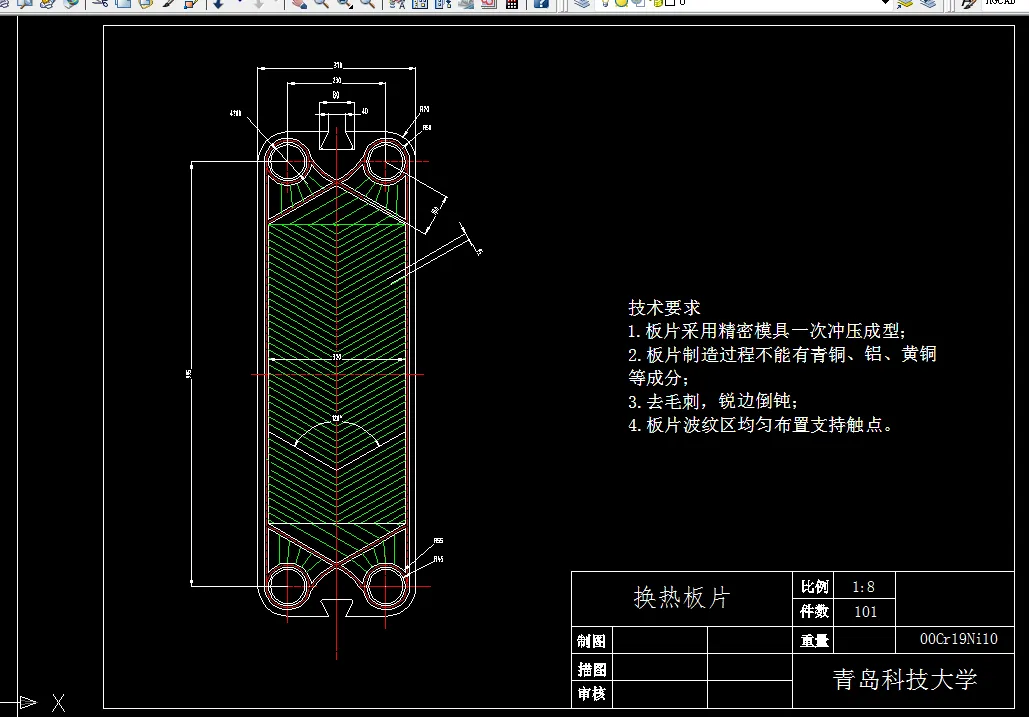Click the top width dimension 310
Screen dimensions: 1029x717
tap(337, 65)
